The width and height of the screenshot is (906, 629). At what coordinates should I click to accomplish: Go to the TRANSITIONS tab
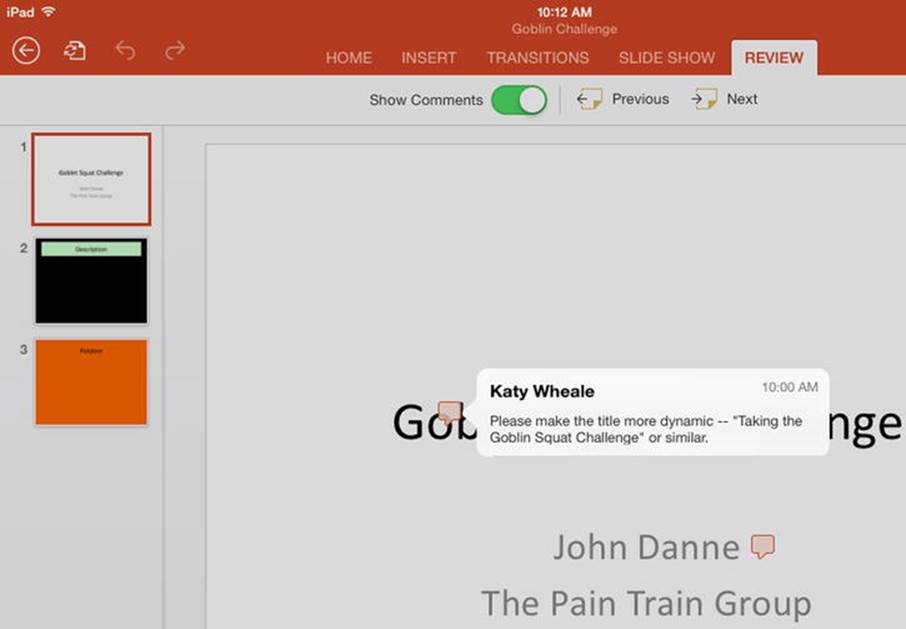click(x=537, y=58)
